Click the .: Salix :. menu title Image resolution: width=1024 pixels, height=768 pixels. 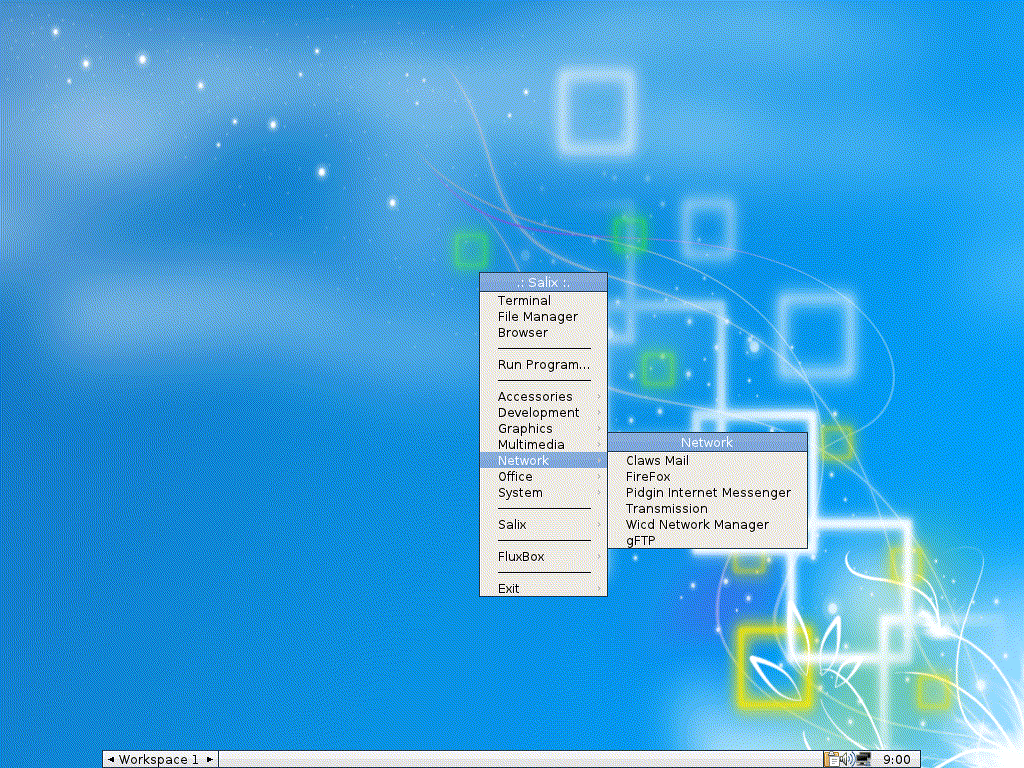pos(543,282)
